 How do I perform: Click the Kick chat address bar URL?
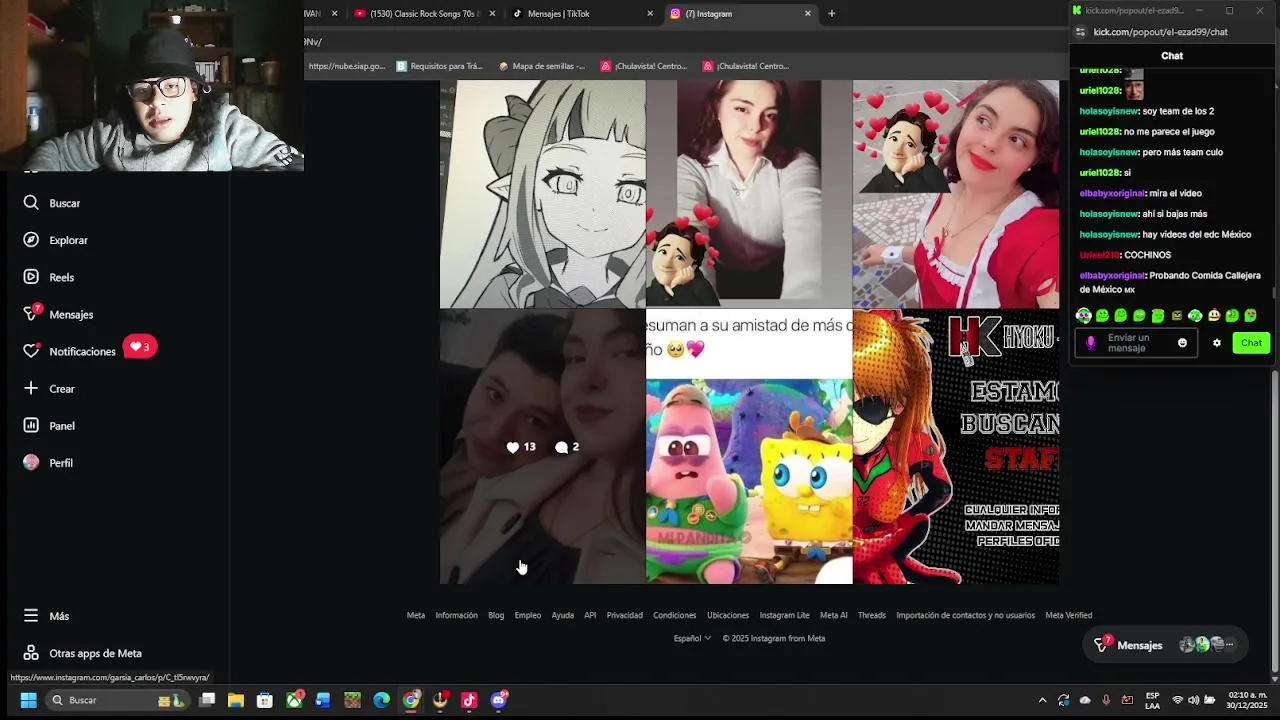1160,32
